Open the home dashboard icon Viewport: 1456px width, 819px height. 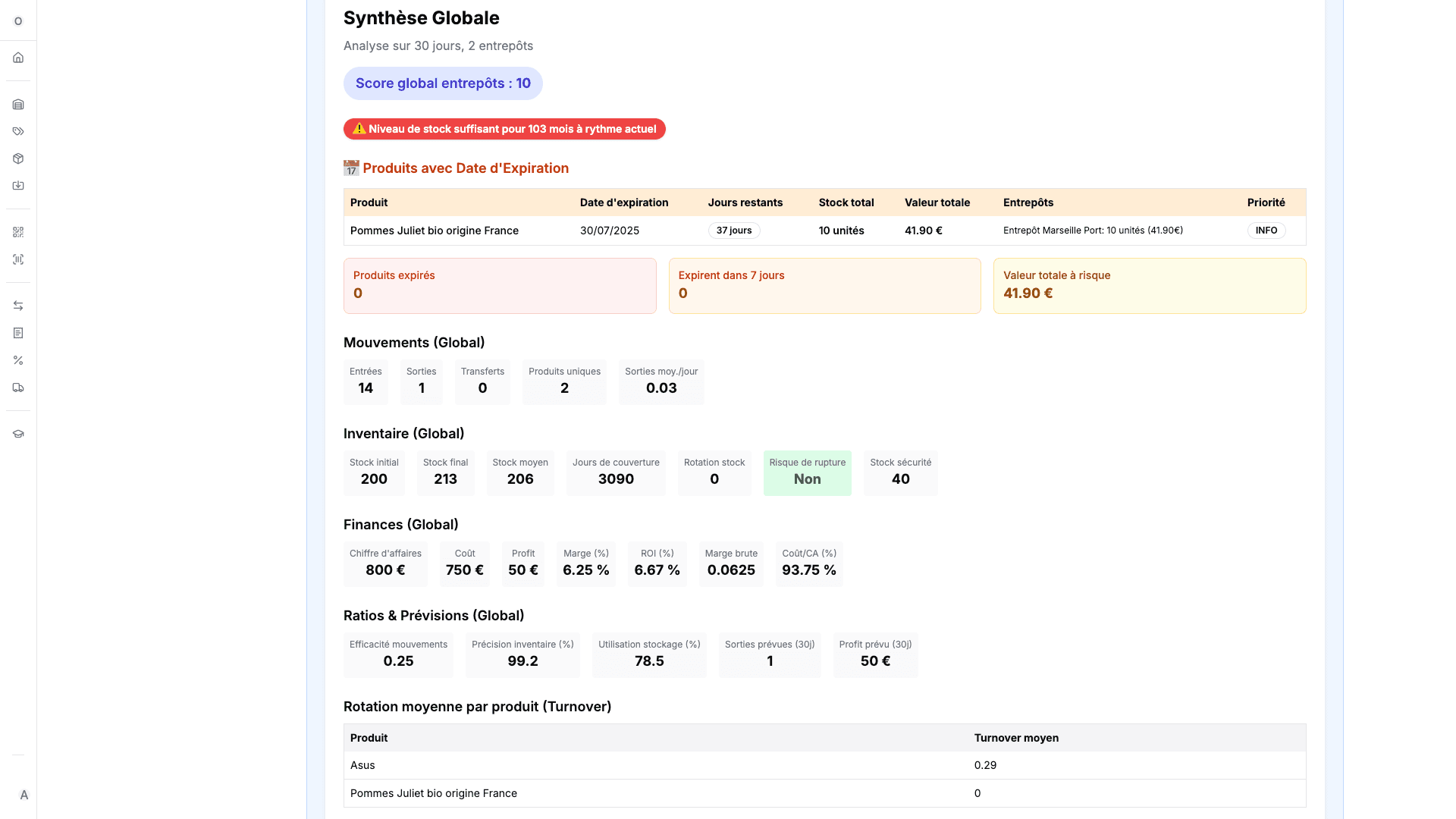pyautogui.click(x=18, y=58)
